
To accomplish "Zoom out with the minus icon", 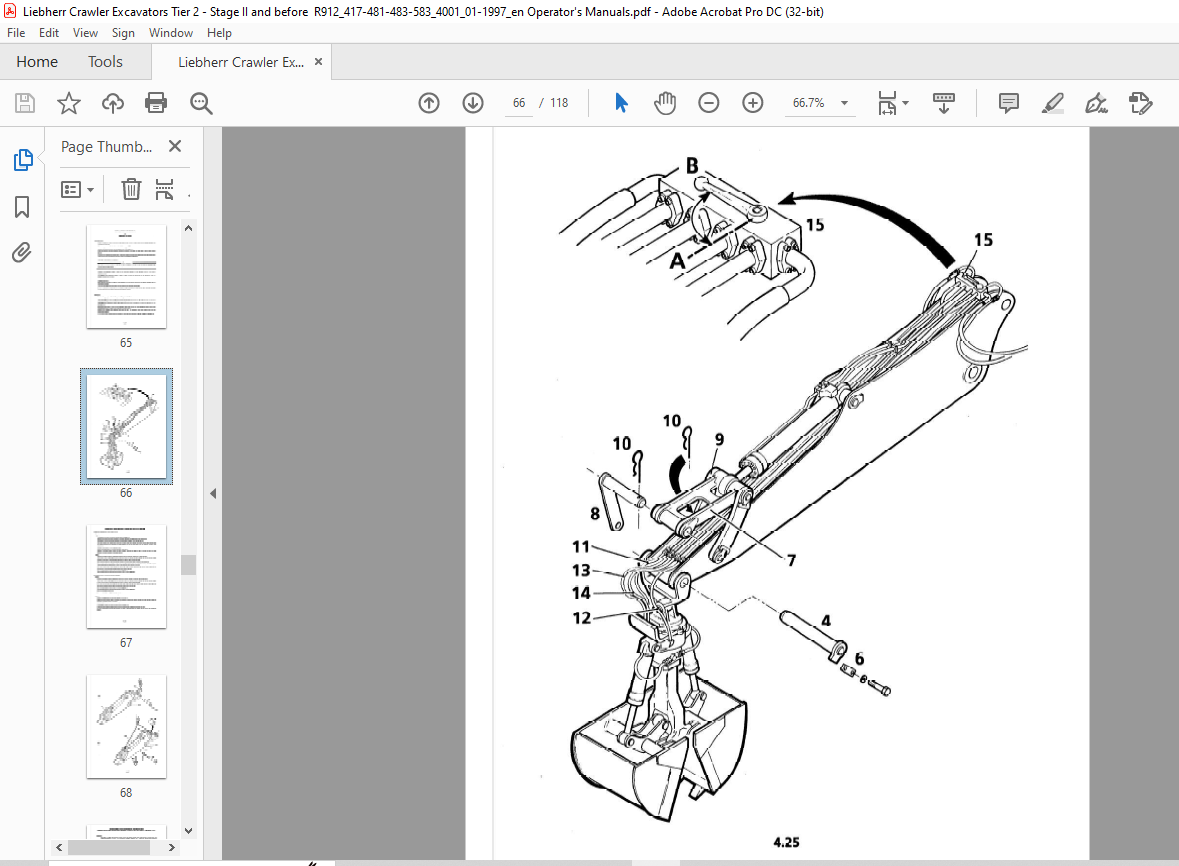I will coord(708,103).
